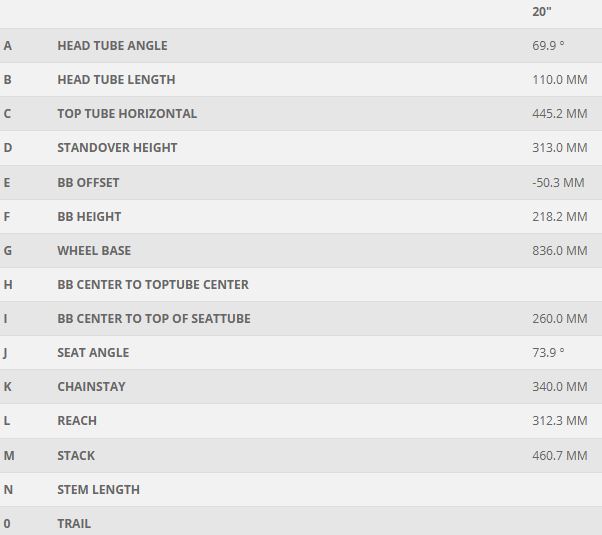The height and width of the screenshot is (535, 602).
Task: Select the STANDOVER HEIGHT row label
Action: click(x=117, y=148)
